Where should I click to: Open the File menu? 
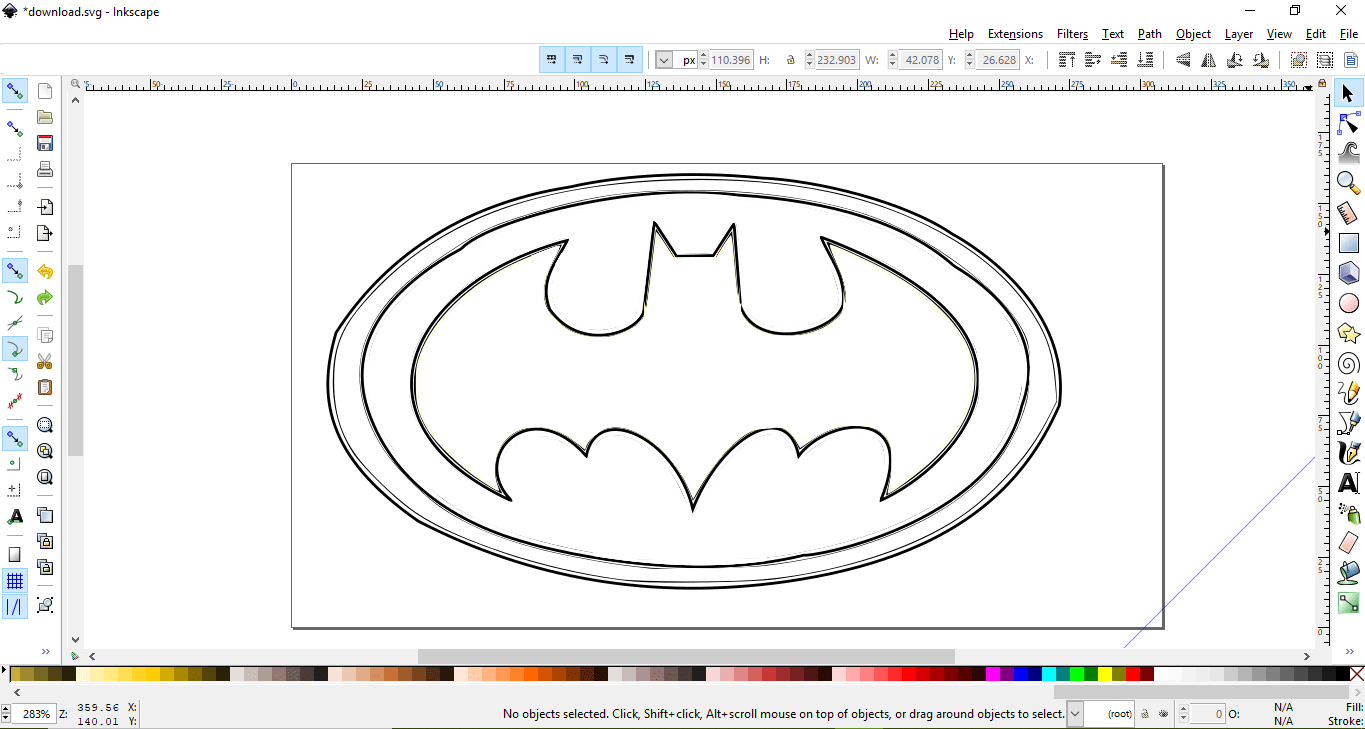[1349, 34]
